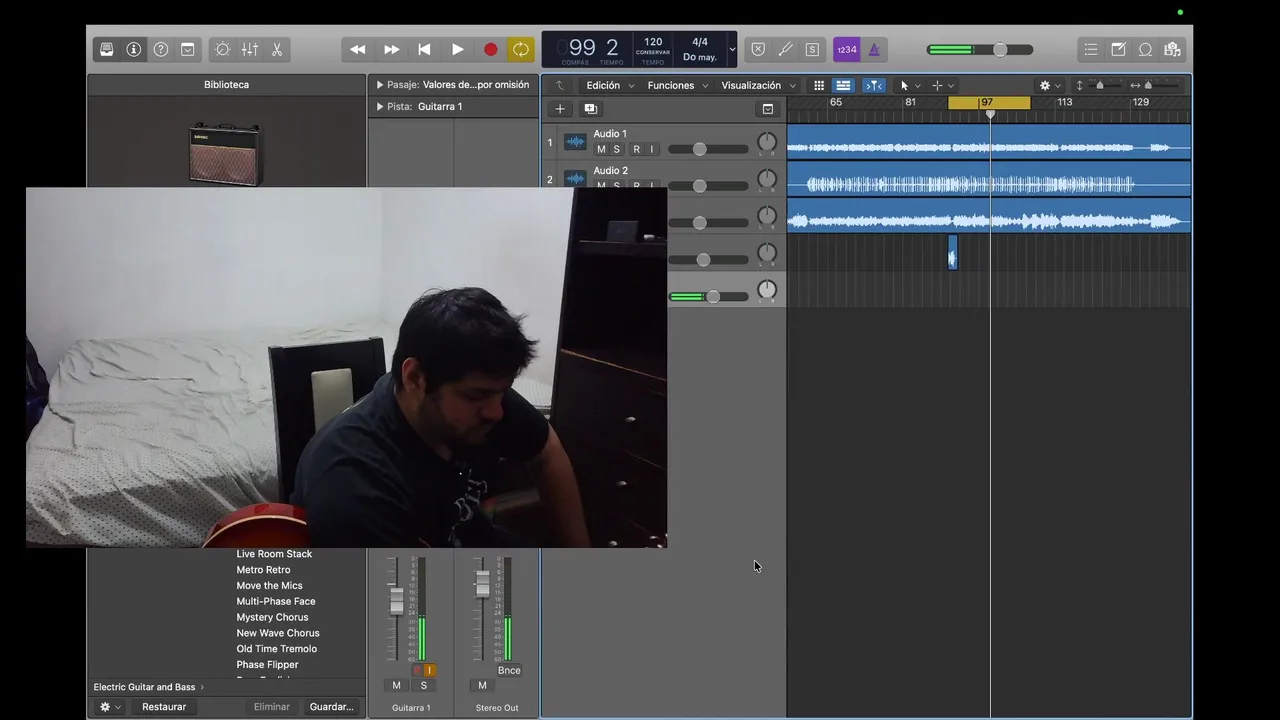Click the Replace mode X icon
Viewport: 1280px width, 720px height.
coord(758,49)
